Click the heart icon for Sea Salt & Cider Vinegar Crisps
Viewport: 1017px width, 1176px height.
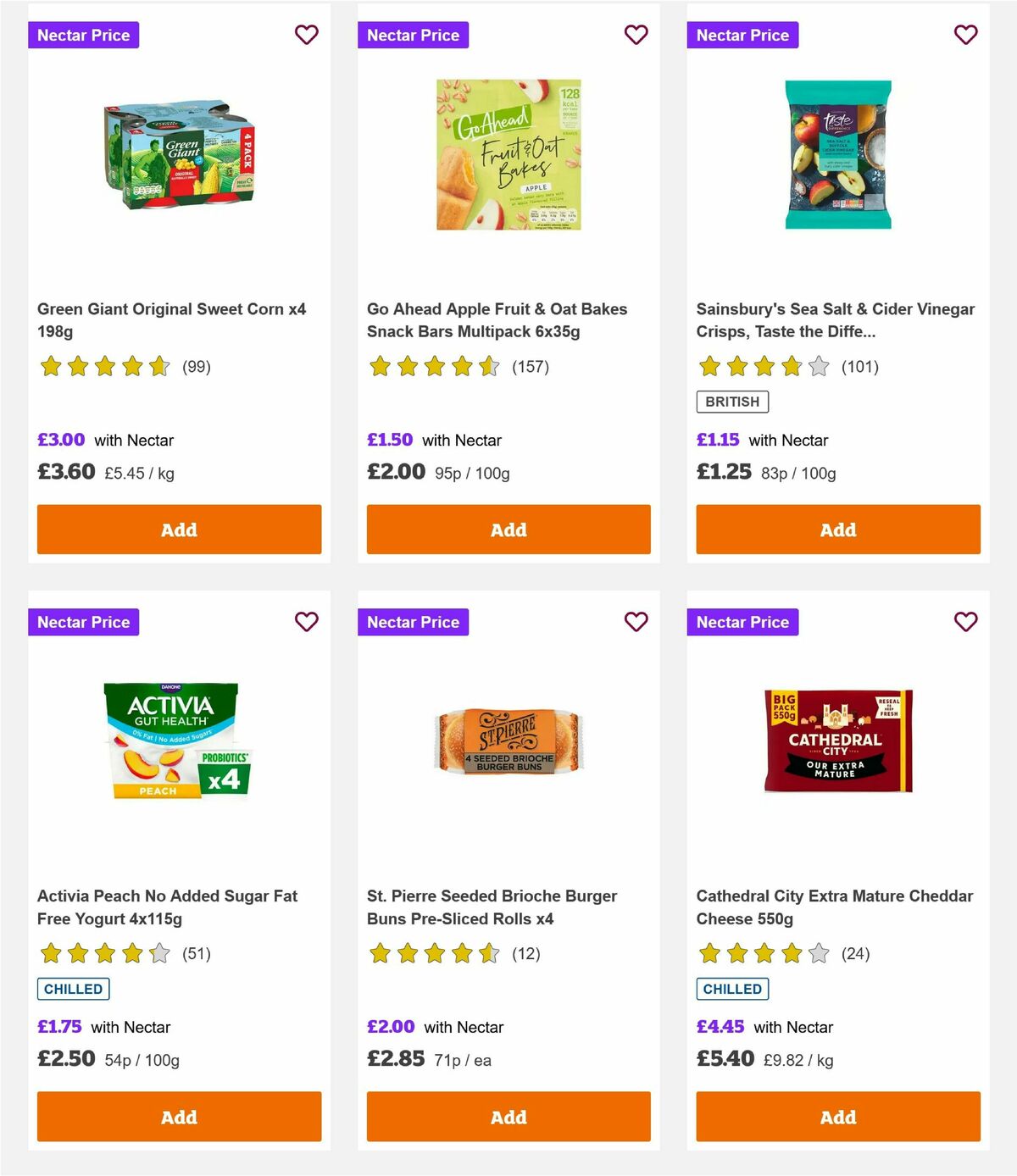[x=965, y=35]
